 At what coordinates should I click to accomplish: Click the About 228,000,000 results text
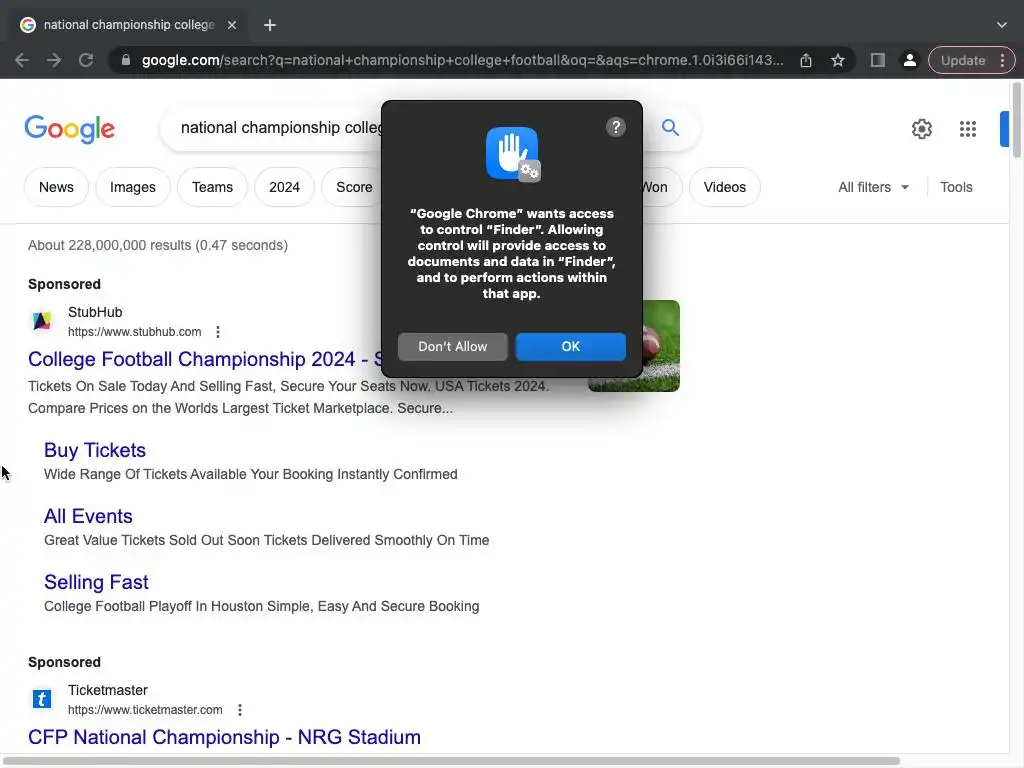click(x=157, y=246)
